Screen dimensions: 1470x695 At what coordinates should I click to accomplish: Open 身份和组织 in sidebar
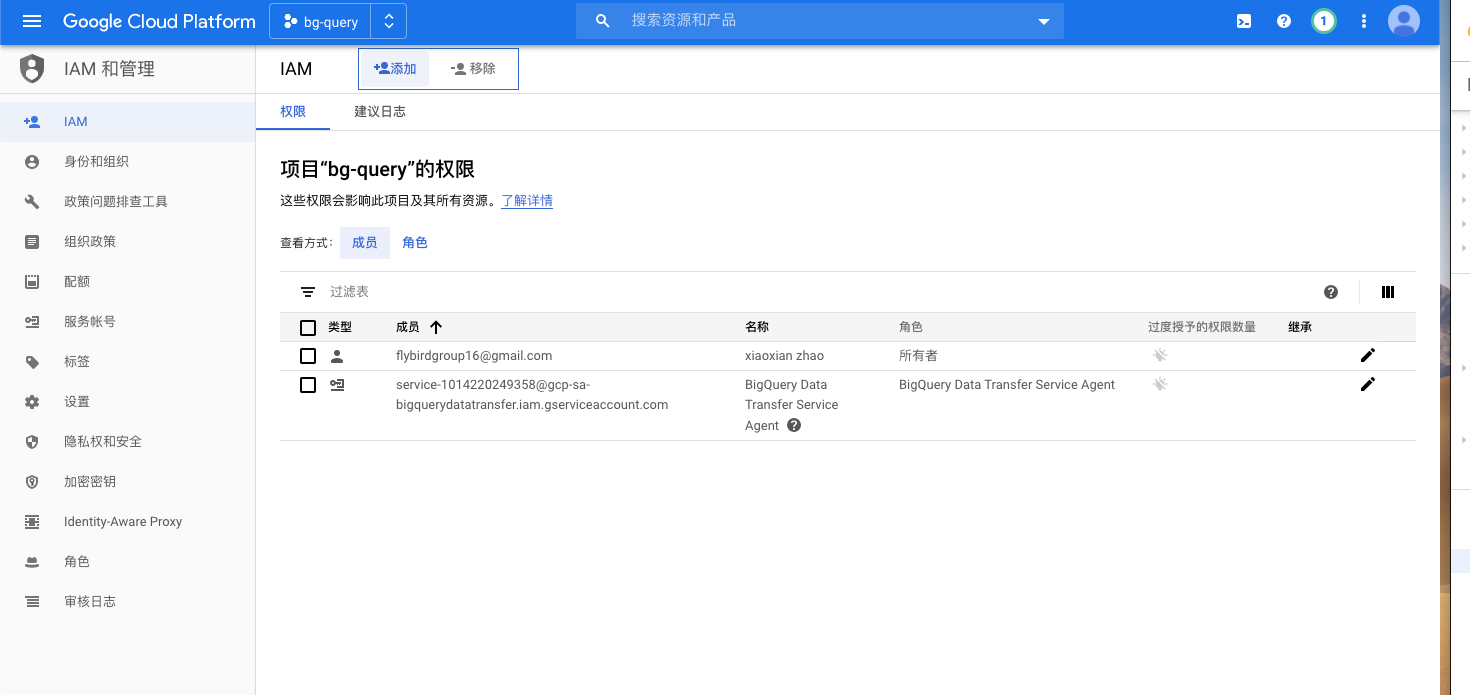coord(127,161)
